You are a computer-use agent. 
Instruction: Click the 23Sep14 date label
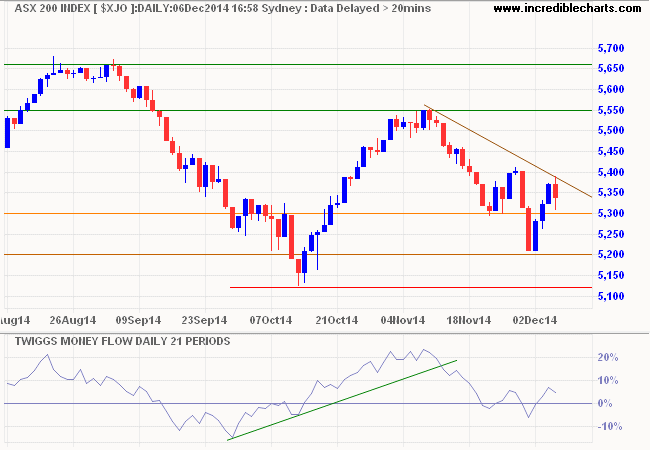point(204,320)
